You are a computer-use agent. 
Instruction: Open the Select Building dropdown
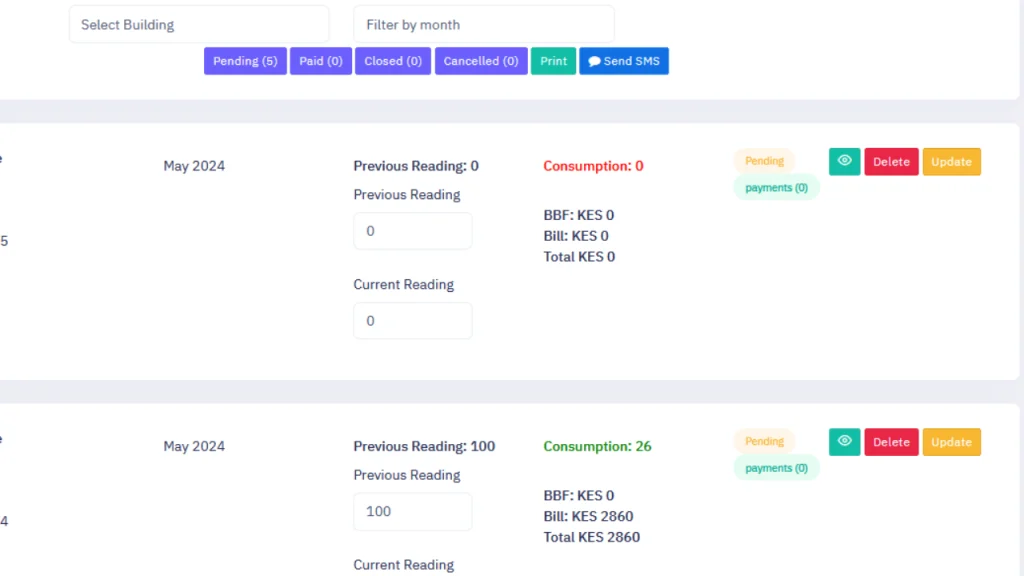click(x=198, y=23)
